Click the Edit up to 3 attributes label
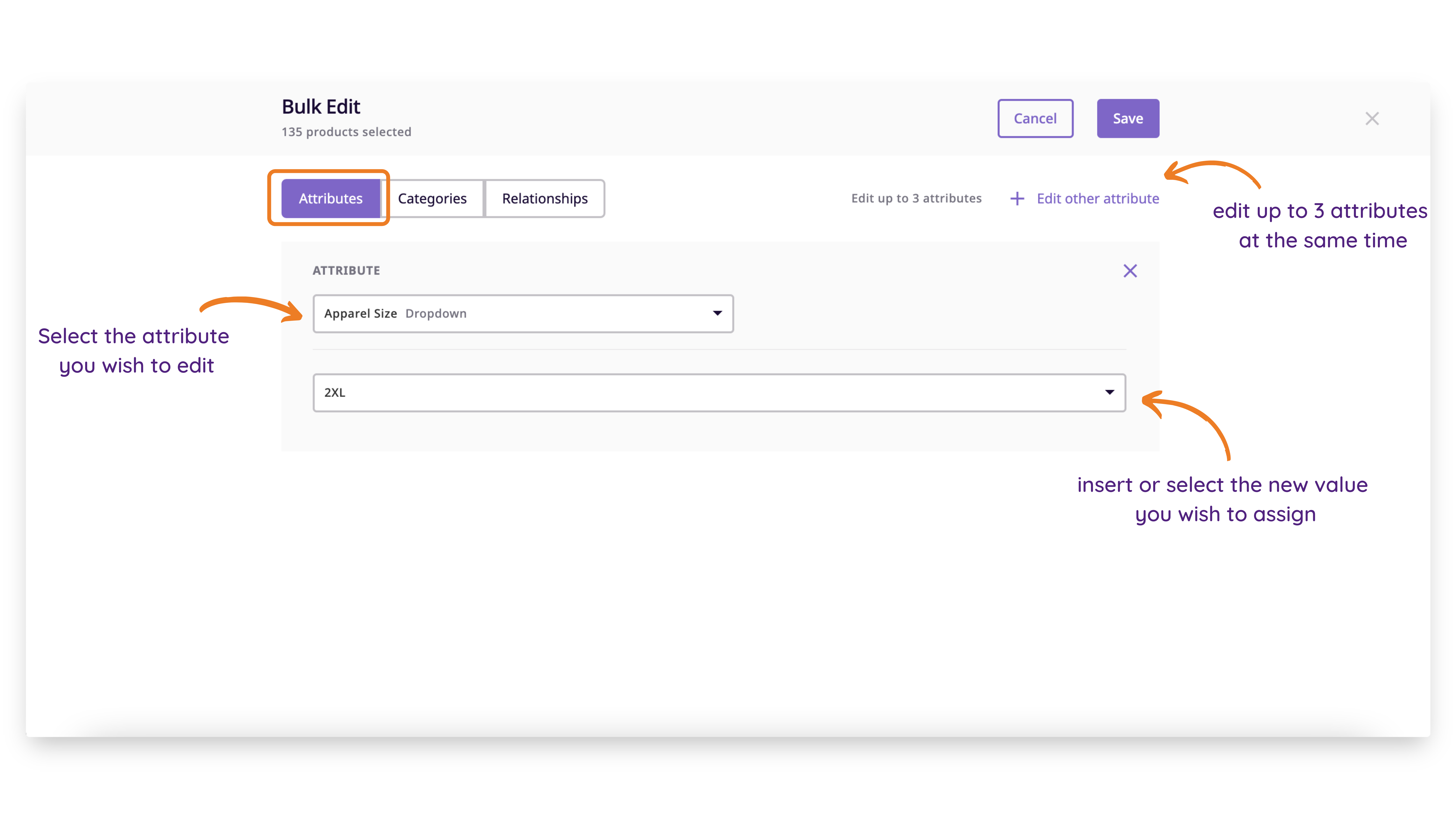Screen dimensions: 1456x819 click(x=916, y=198)
